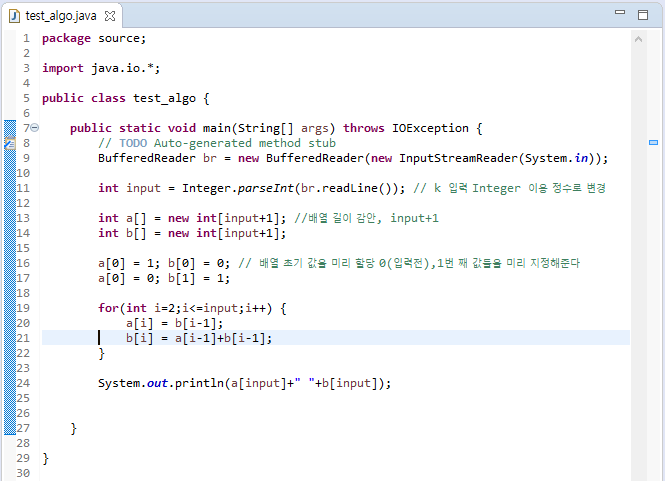
Task: Click 'TODO' in the comment on line 8
Action: 133,143
